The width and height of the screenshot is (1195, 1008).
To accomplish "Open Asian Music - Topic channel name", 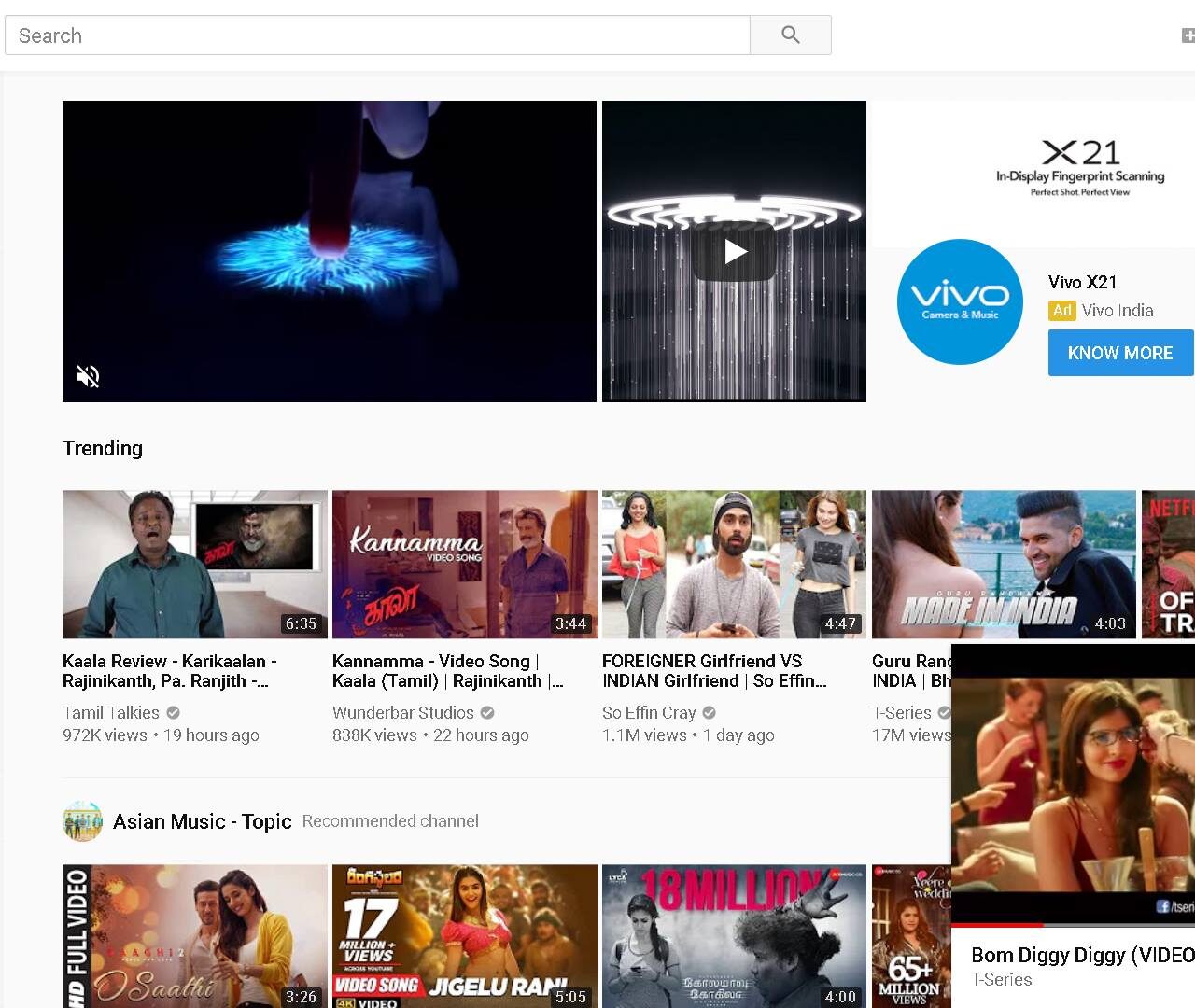I will pyautogui.click(x=203, y=821).
